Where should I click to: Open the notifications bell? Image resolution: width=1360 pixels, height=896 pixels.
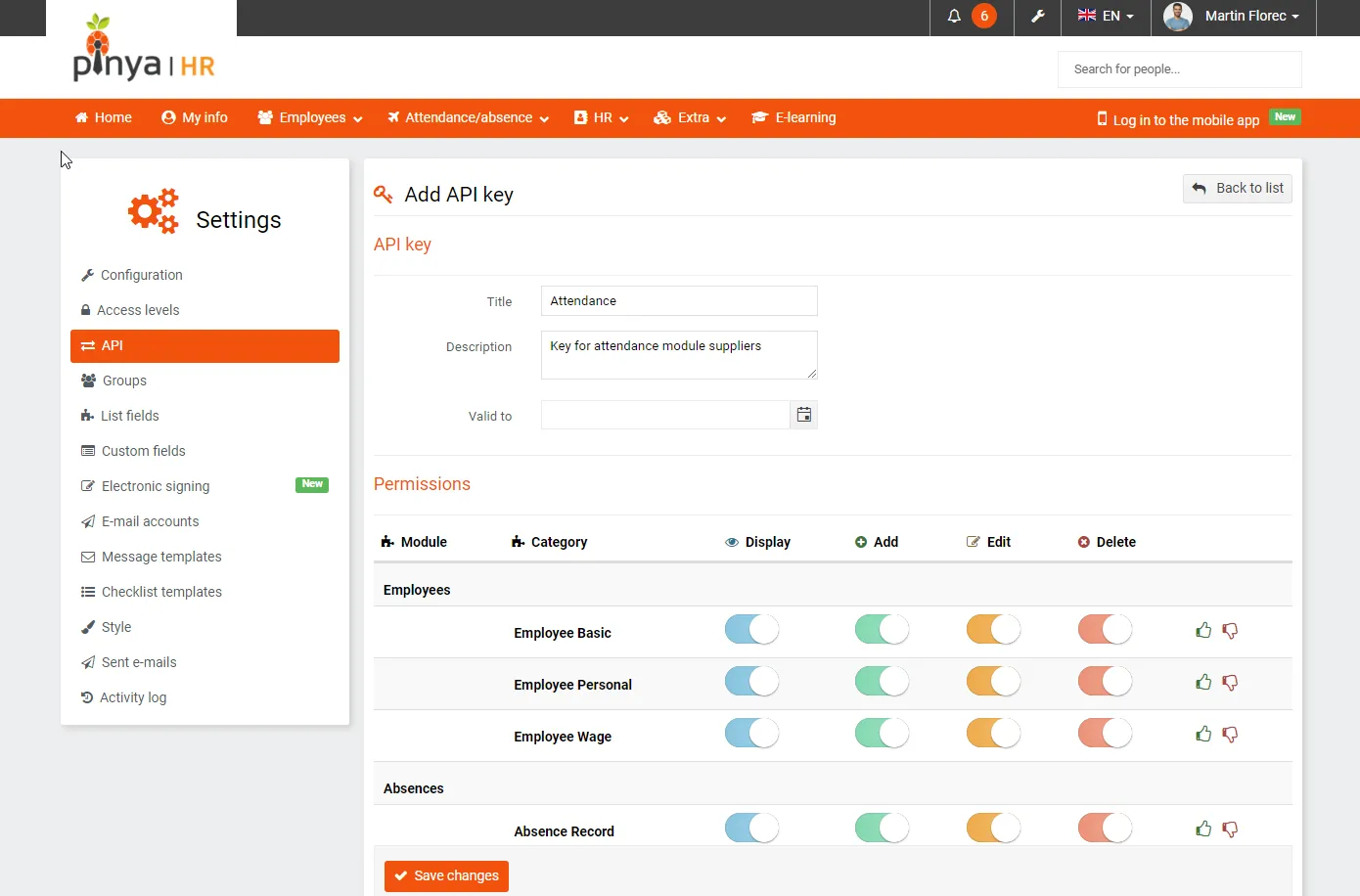(x=954, y=16)
